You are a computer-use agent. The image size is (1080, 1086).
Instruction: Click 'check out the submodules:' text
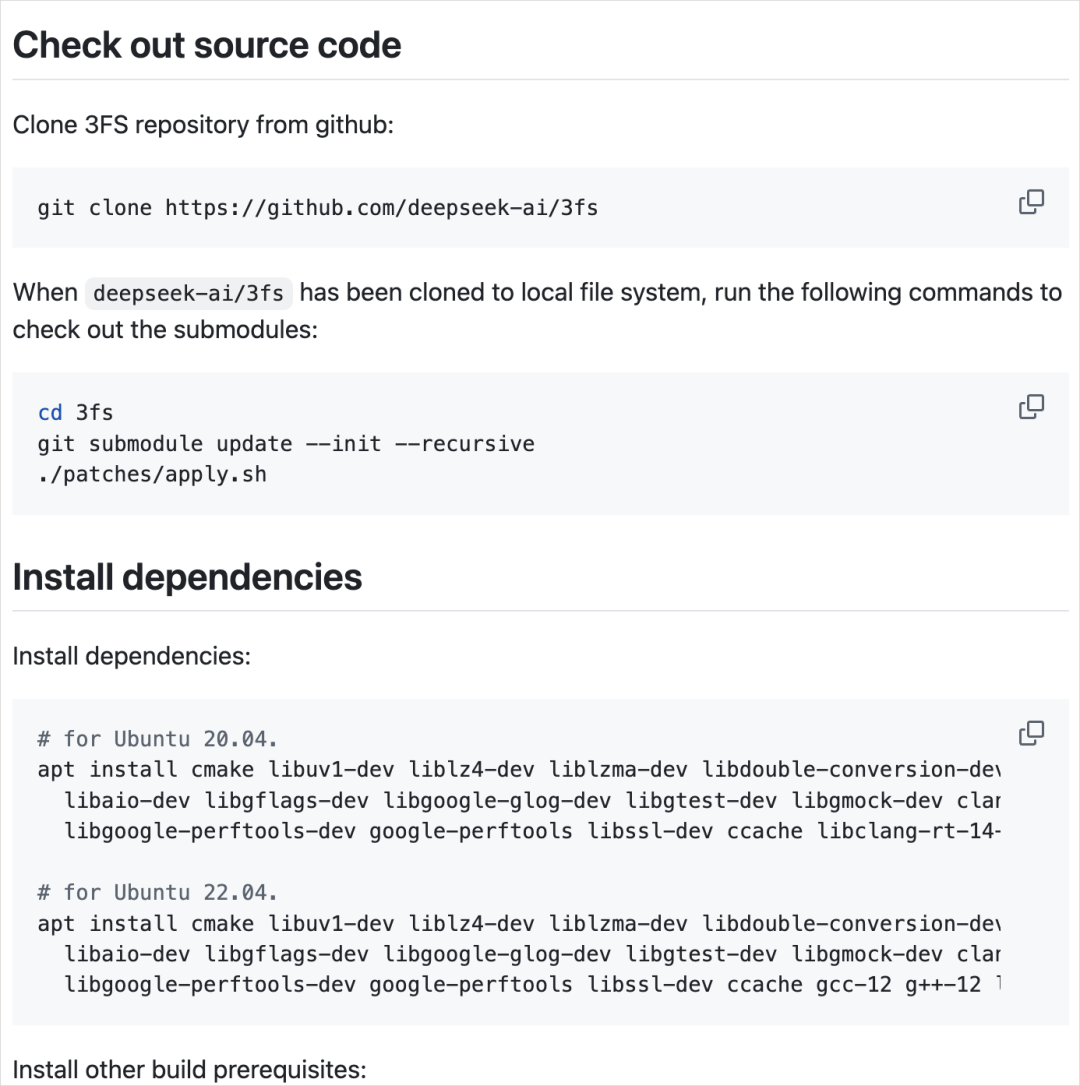coord(165,330)
